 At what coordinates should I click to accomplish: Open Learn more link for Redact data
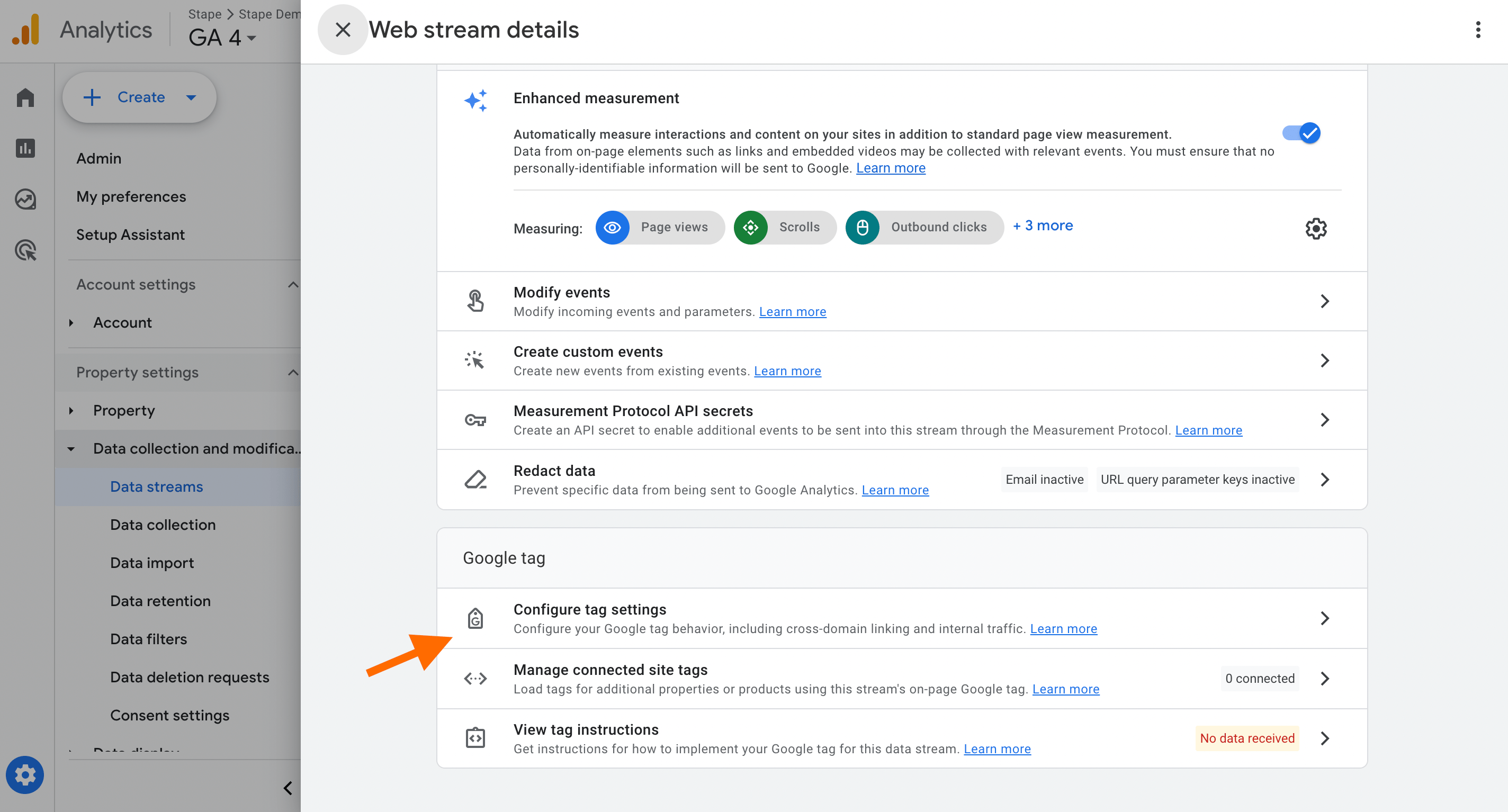coord(894,490)
